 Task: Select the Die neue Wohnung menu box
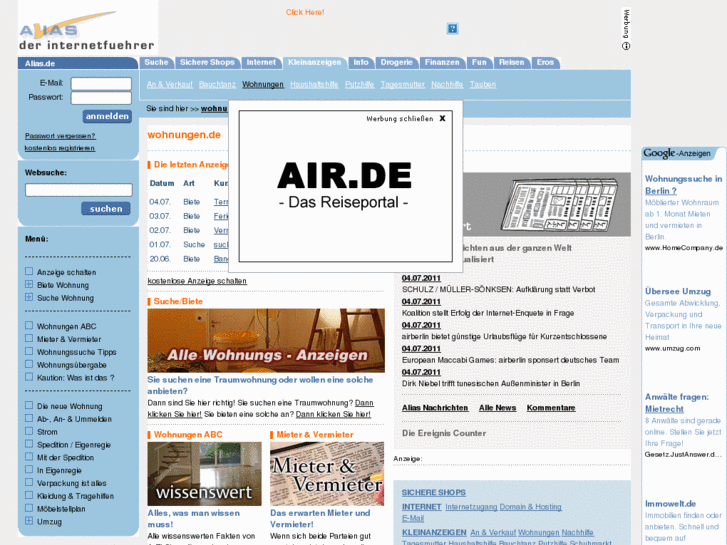click(x=29, y=405)
